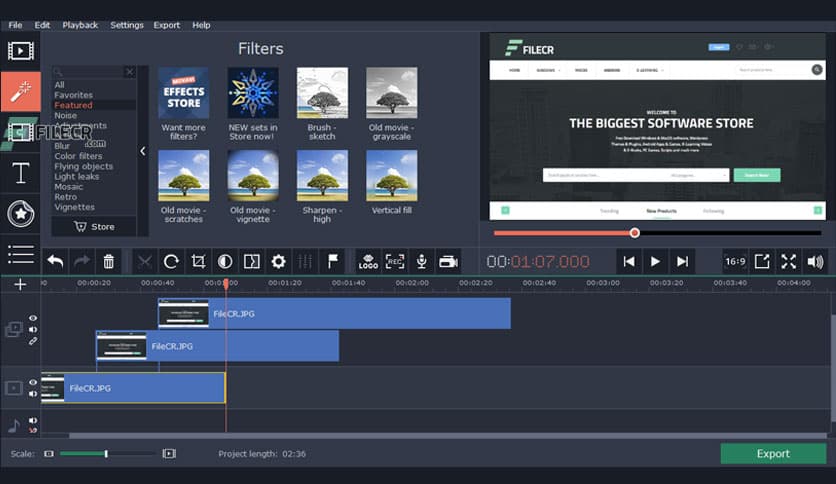Add a new track with plus icon

point(20,284)
